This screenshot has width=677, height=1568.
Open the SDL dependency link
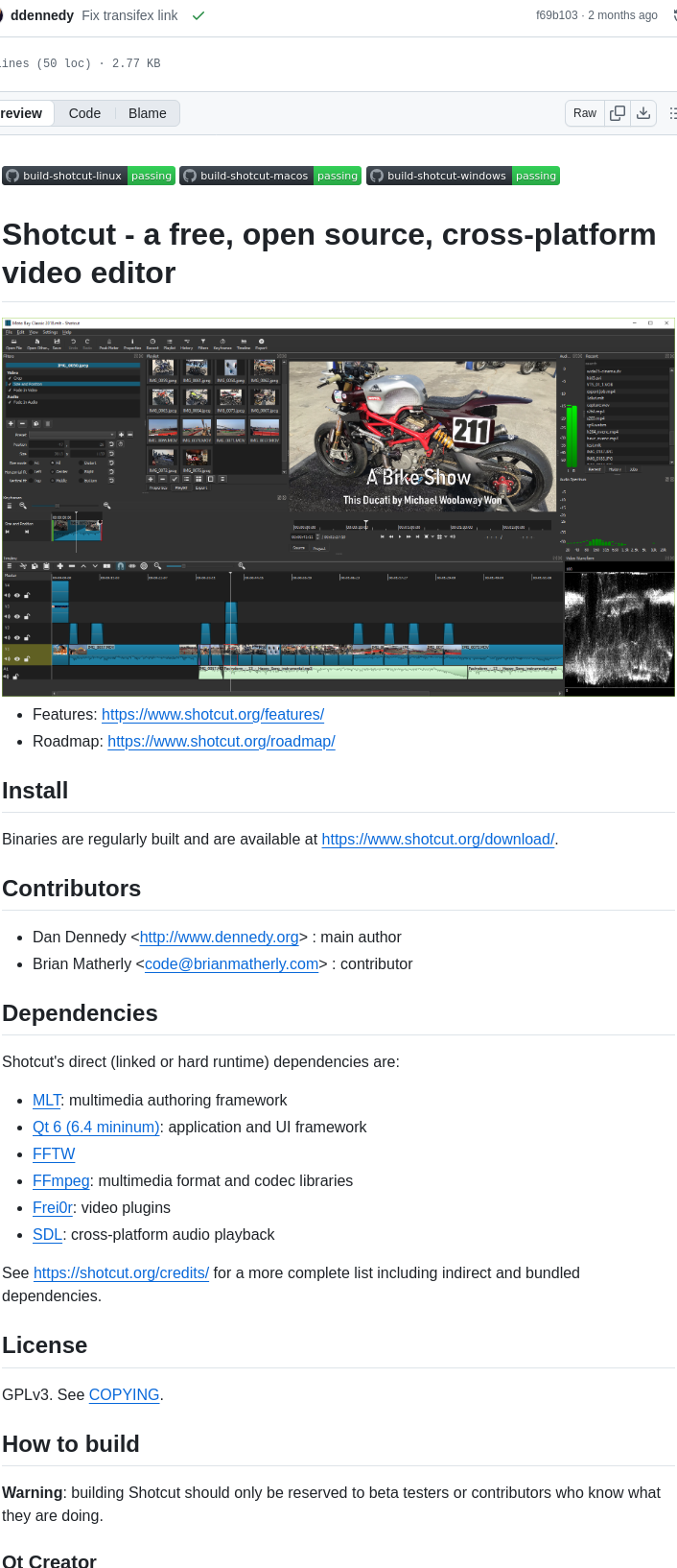(47, 1234)
